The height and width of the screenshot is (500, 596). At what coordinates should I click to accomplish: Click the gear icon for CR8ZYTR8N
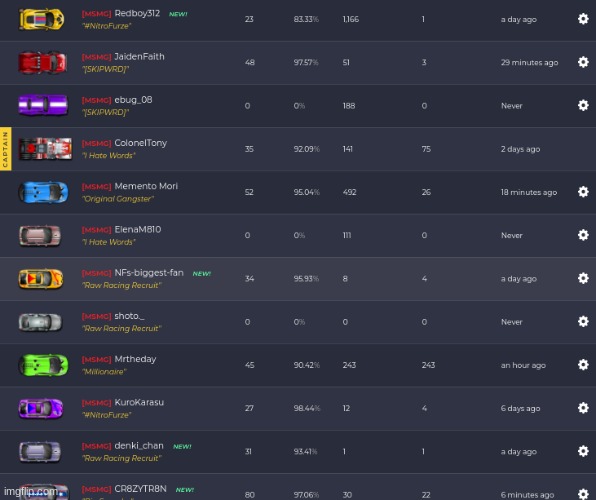point(583,494)
